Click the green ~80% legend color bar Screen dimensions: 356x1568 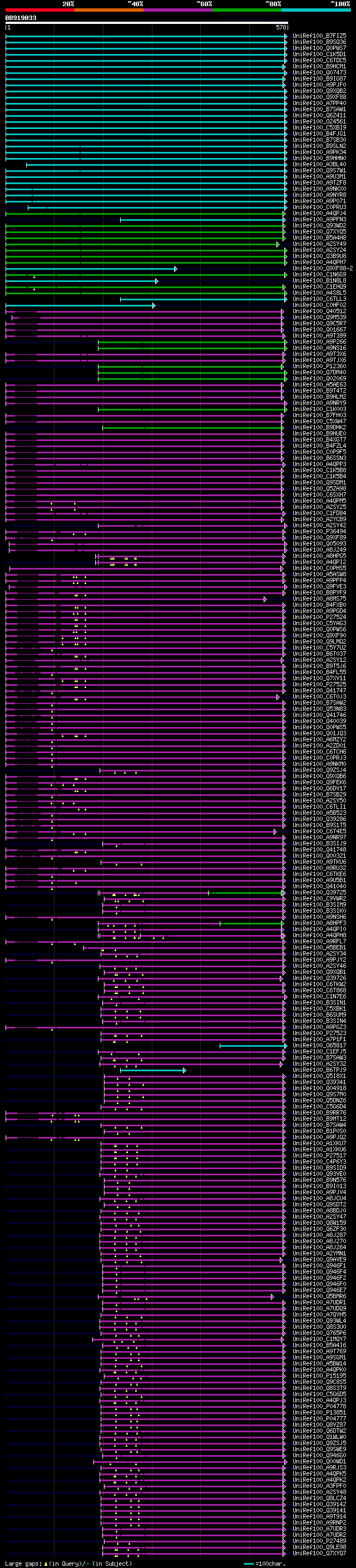247,10
